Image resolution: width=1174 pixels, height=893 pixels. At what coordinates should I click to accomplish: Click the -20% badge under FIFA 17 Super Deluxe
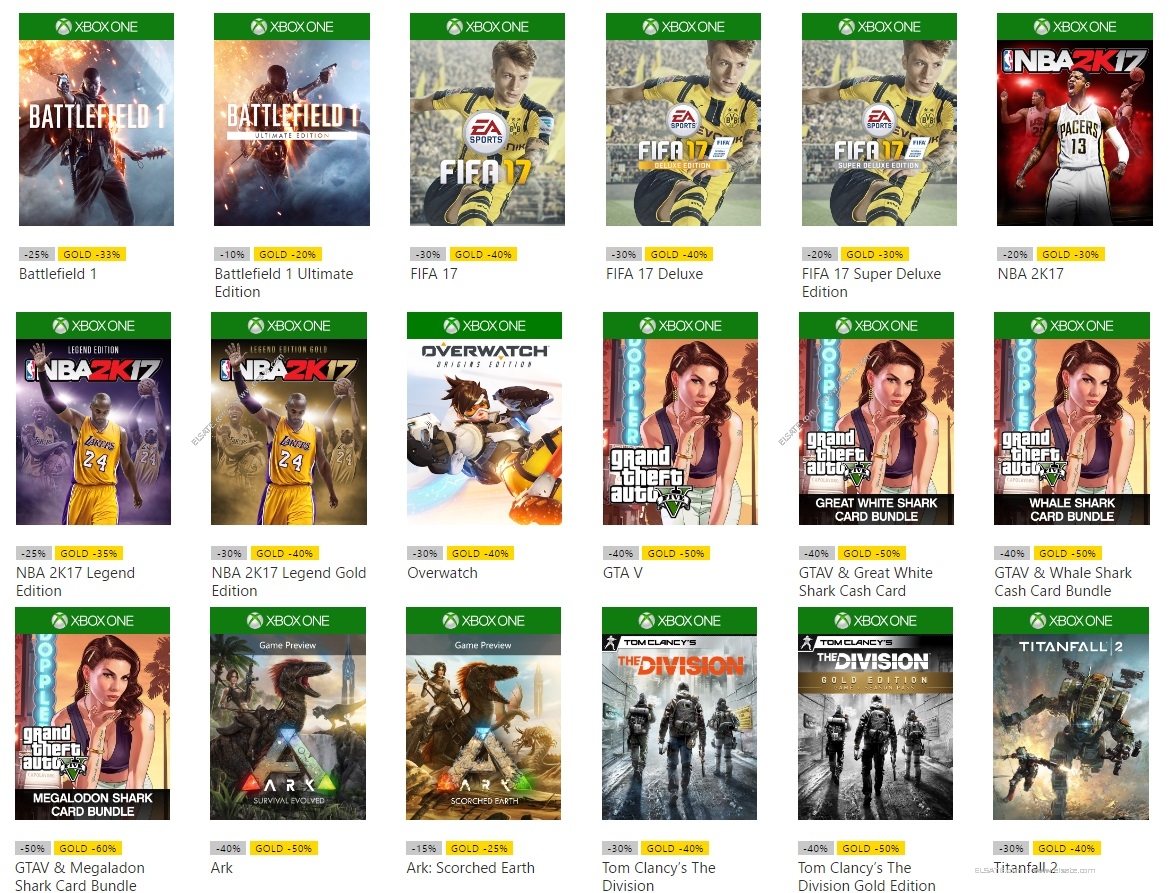pyautogui.click(x=819, y=255)
